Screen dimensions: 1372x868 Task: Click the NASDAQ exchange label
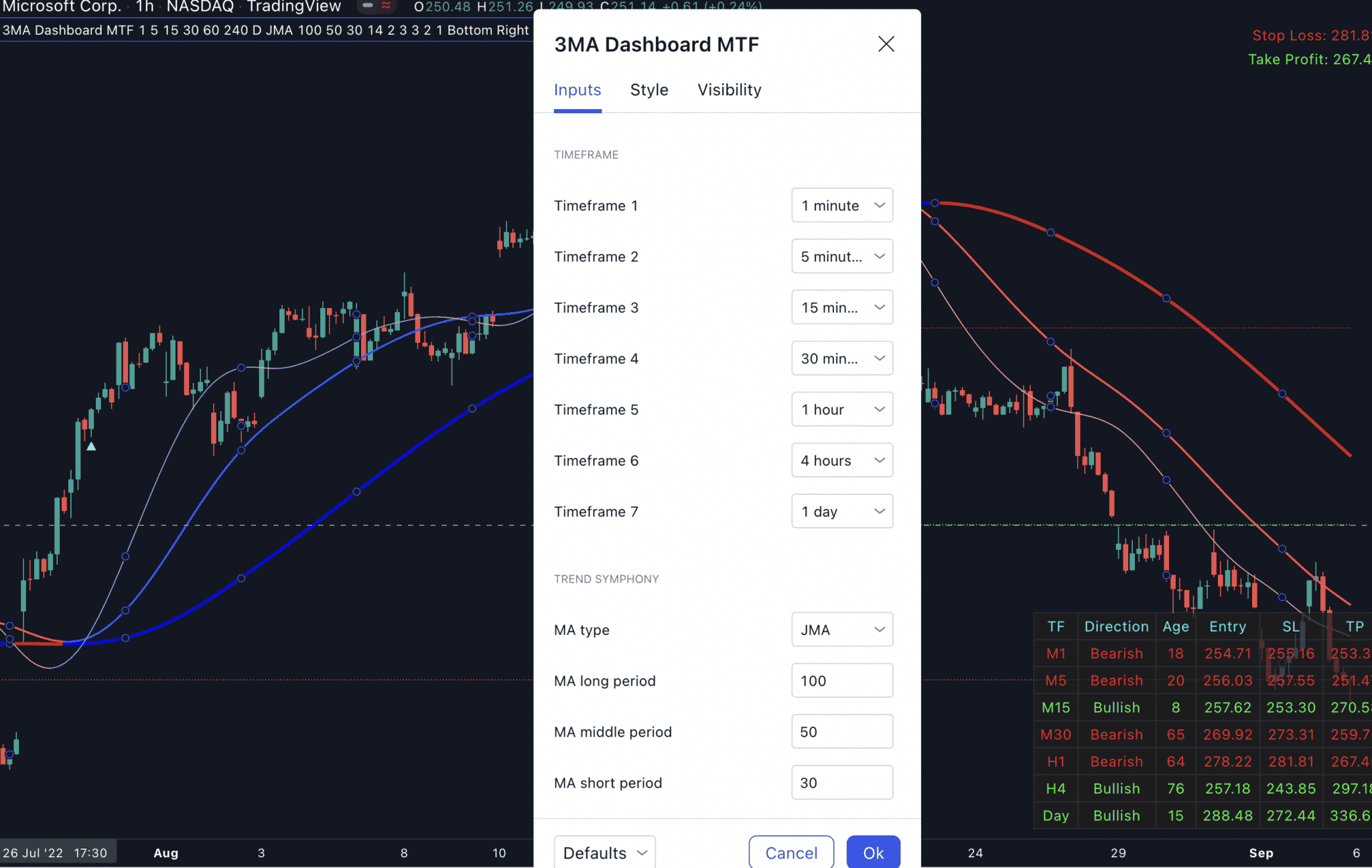[200, 7]
